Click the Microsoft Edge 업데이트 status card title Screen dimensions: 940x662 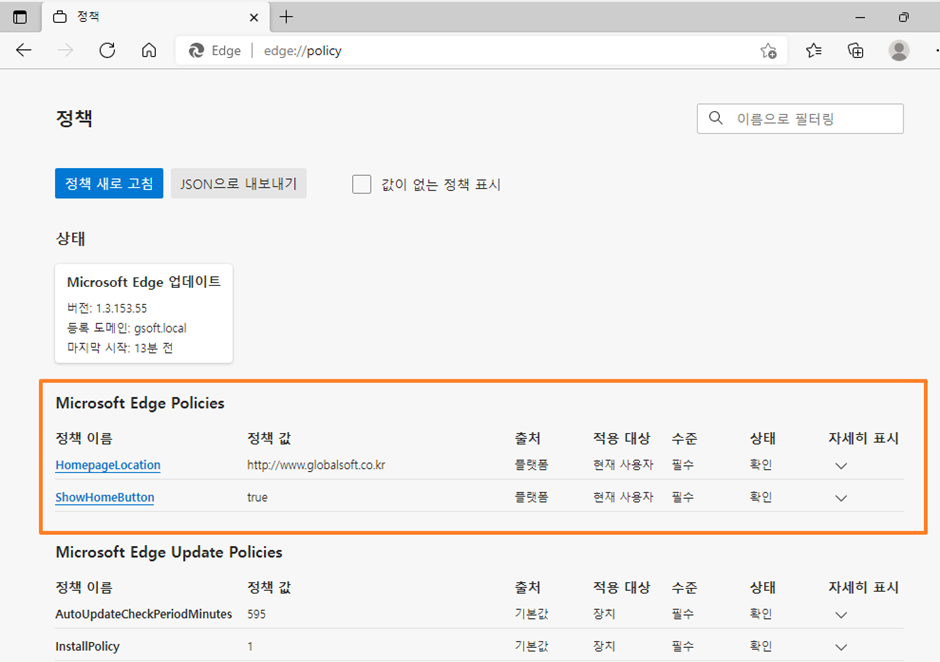click(x=144, y=282)
